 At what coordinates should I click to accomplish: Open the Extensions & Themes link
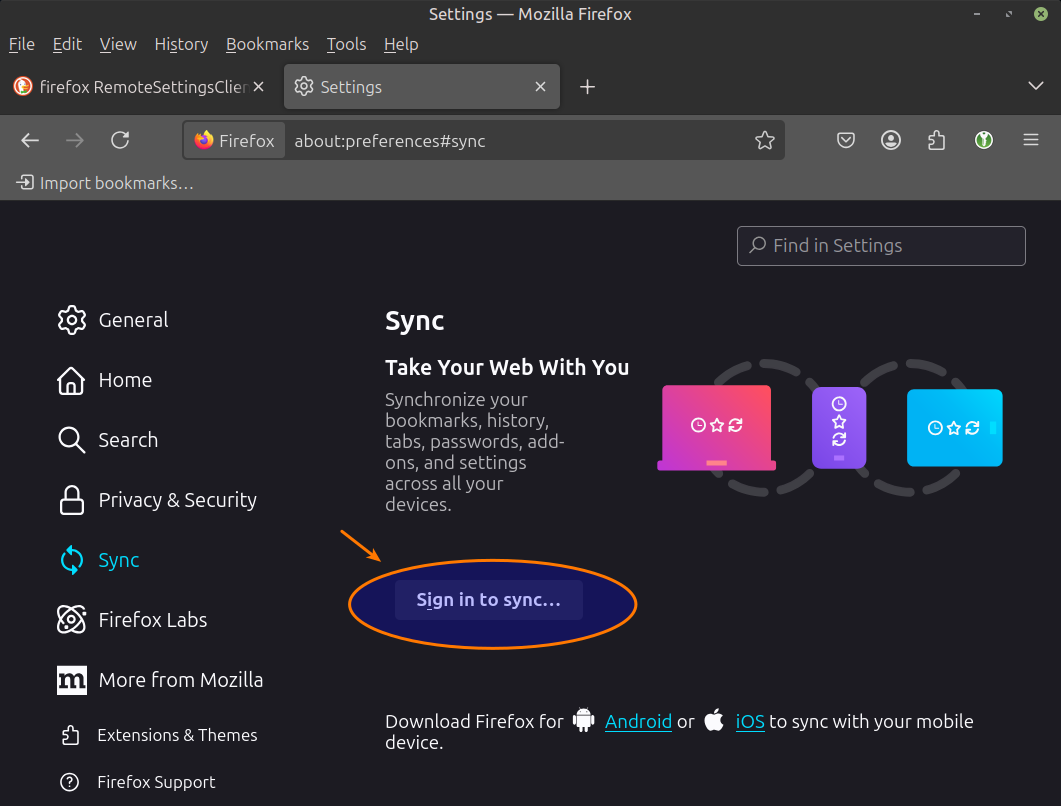click(159, 735)
